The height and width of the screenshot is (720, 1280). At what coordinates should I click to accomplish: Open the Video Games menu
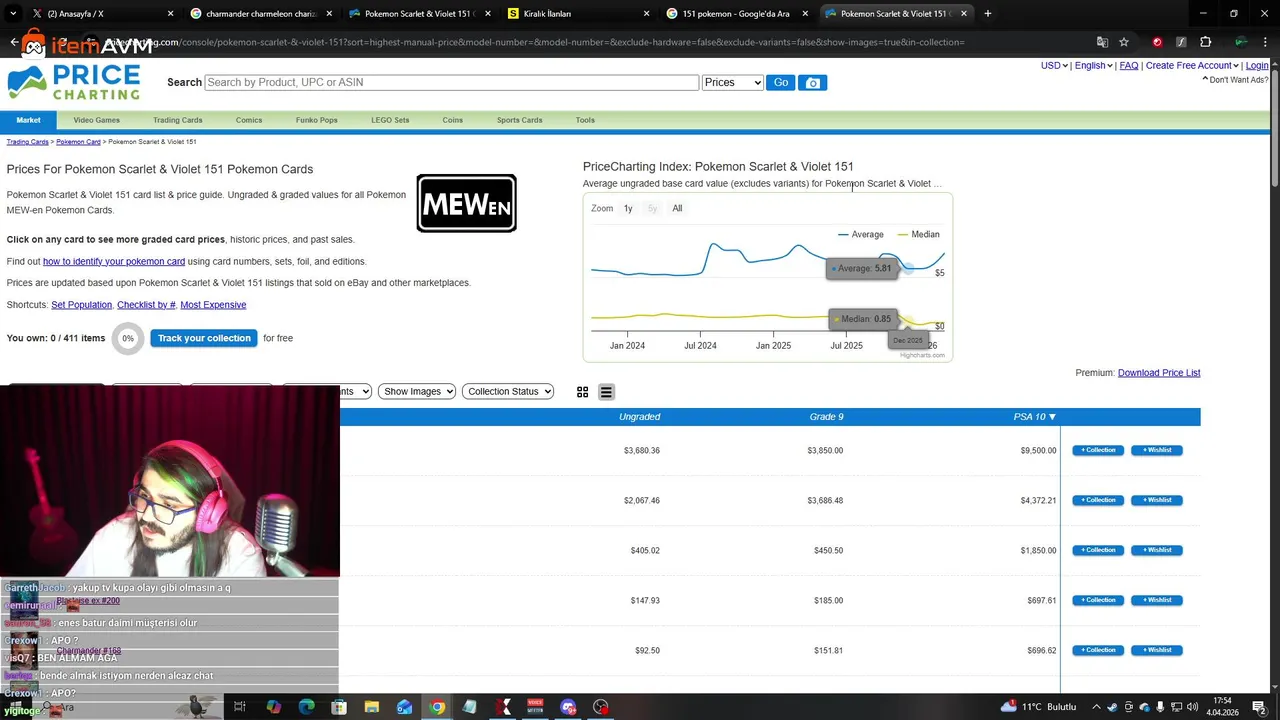coord(96,120)
